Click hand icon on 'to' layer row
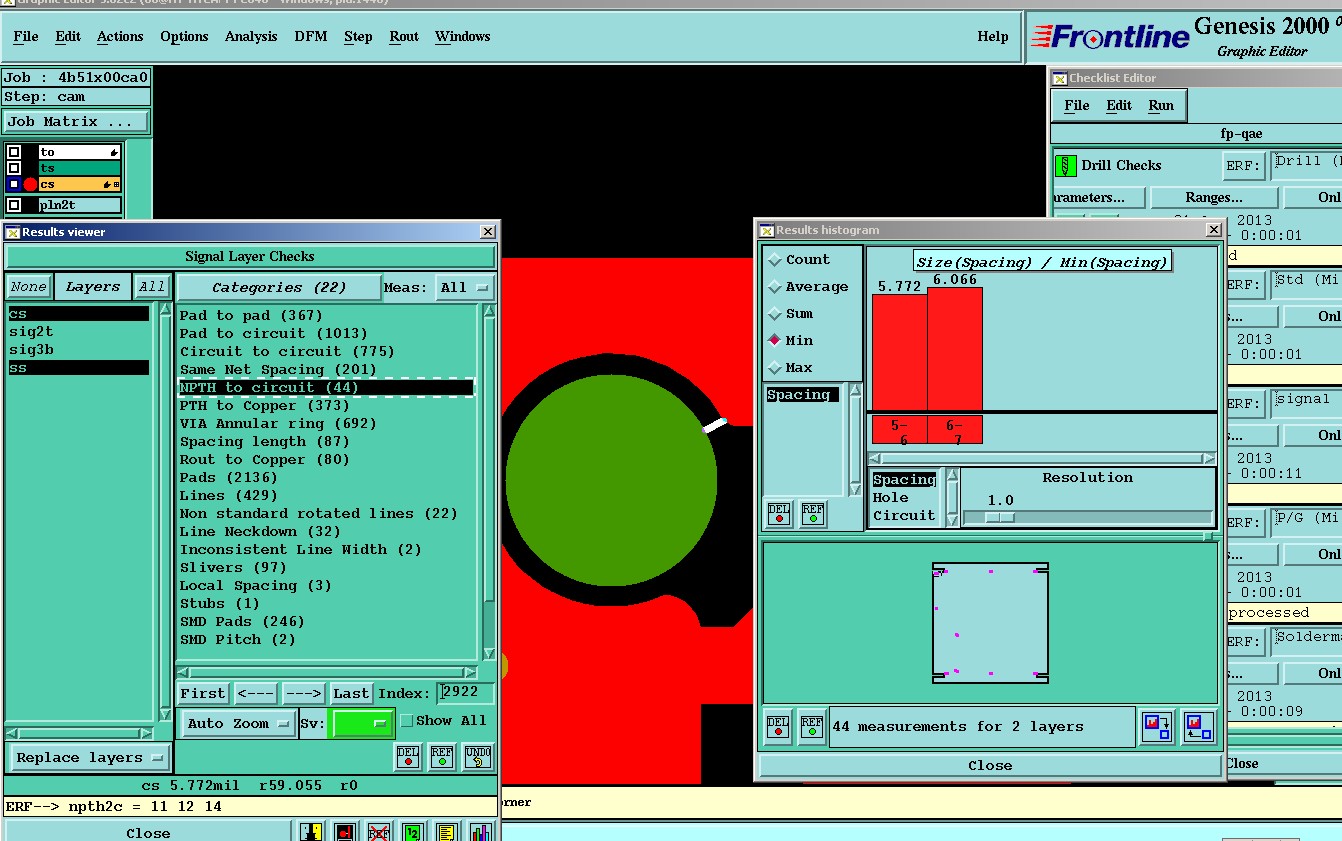 click(115, 152)
